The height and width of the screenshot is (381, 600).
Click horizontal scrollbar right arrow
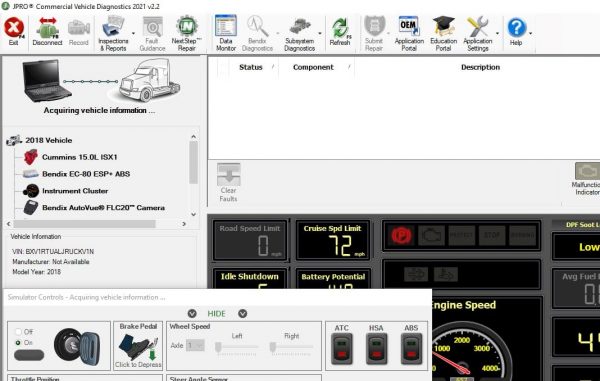184,224
